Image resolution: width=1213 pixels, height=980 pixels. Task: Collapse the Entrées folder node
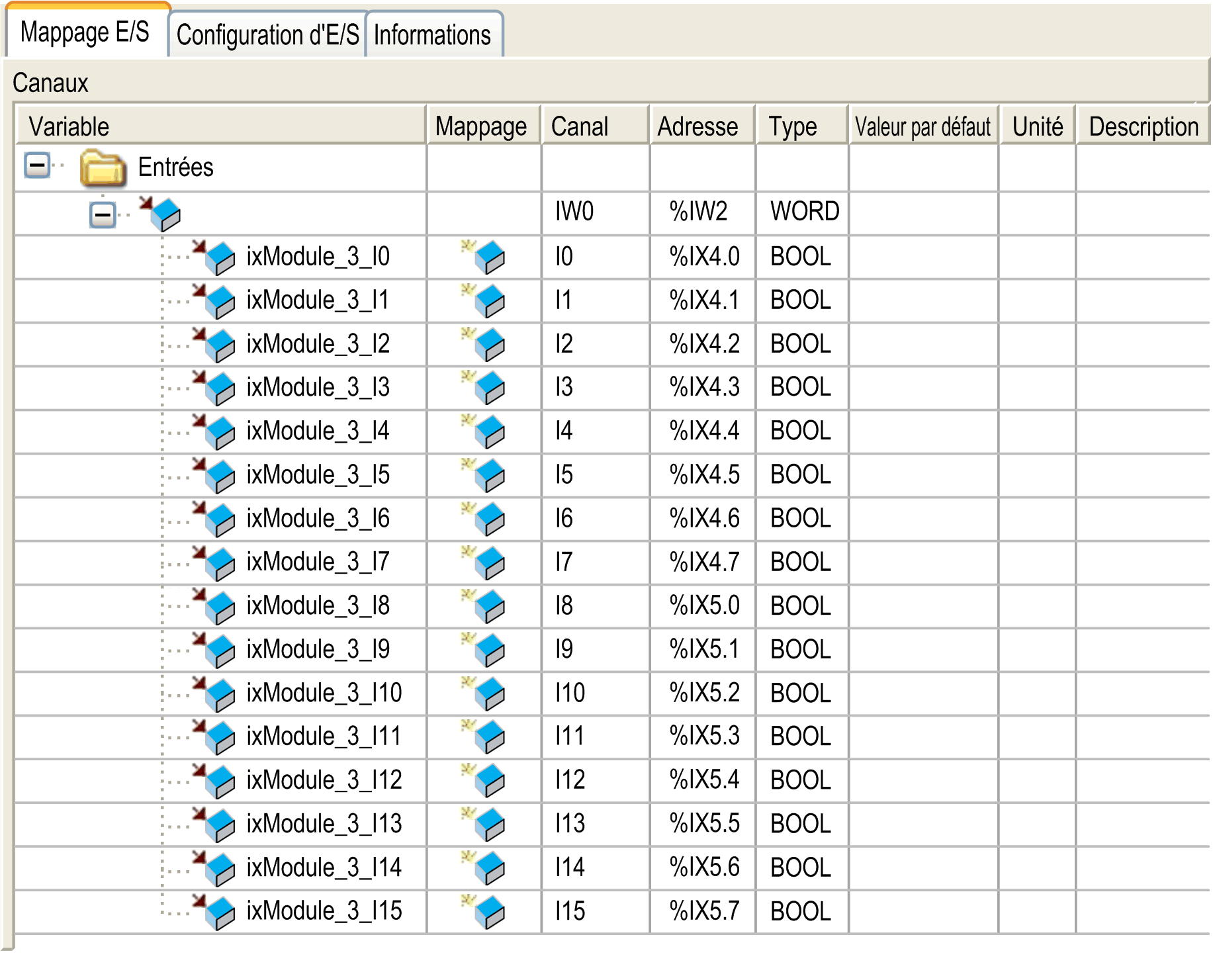tap(37, 165)
